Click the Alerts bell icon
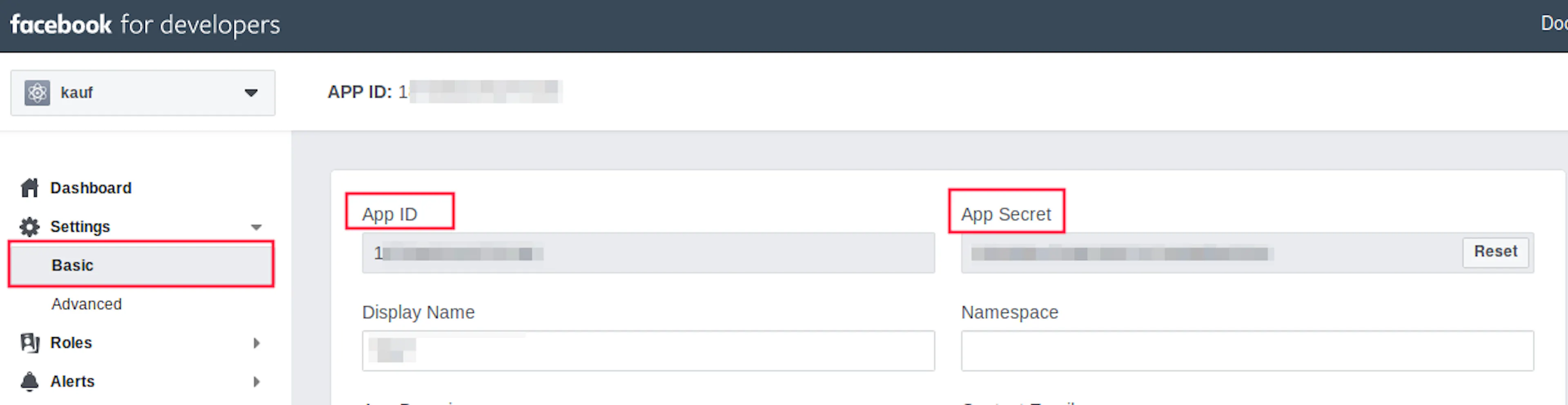Viewport: 1568px width, 405px height. click(29, 381)
